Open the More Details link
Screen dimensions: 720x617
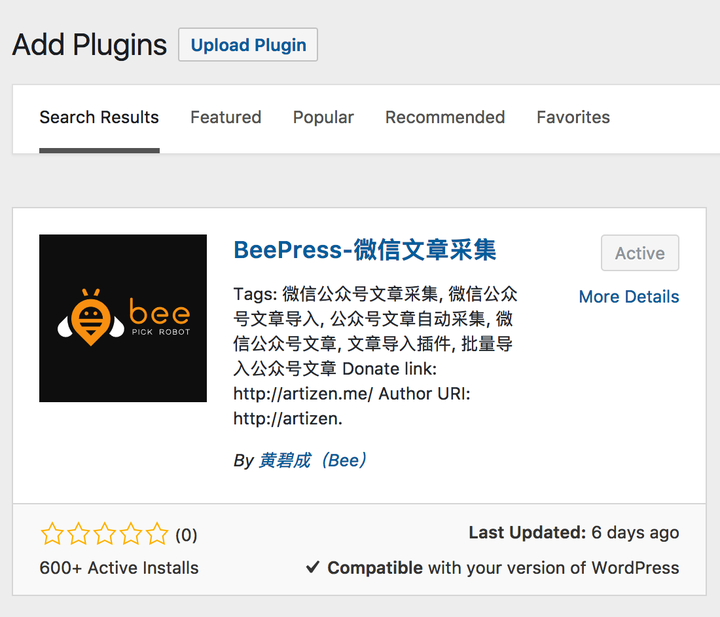click(629, 297)
